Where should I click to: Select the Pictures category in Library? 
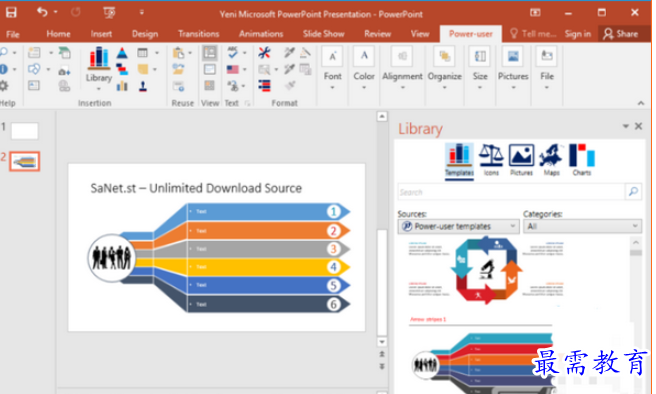tap(521, 160)
